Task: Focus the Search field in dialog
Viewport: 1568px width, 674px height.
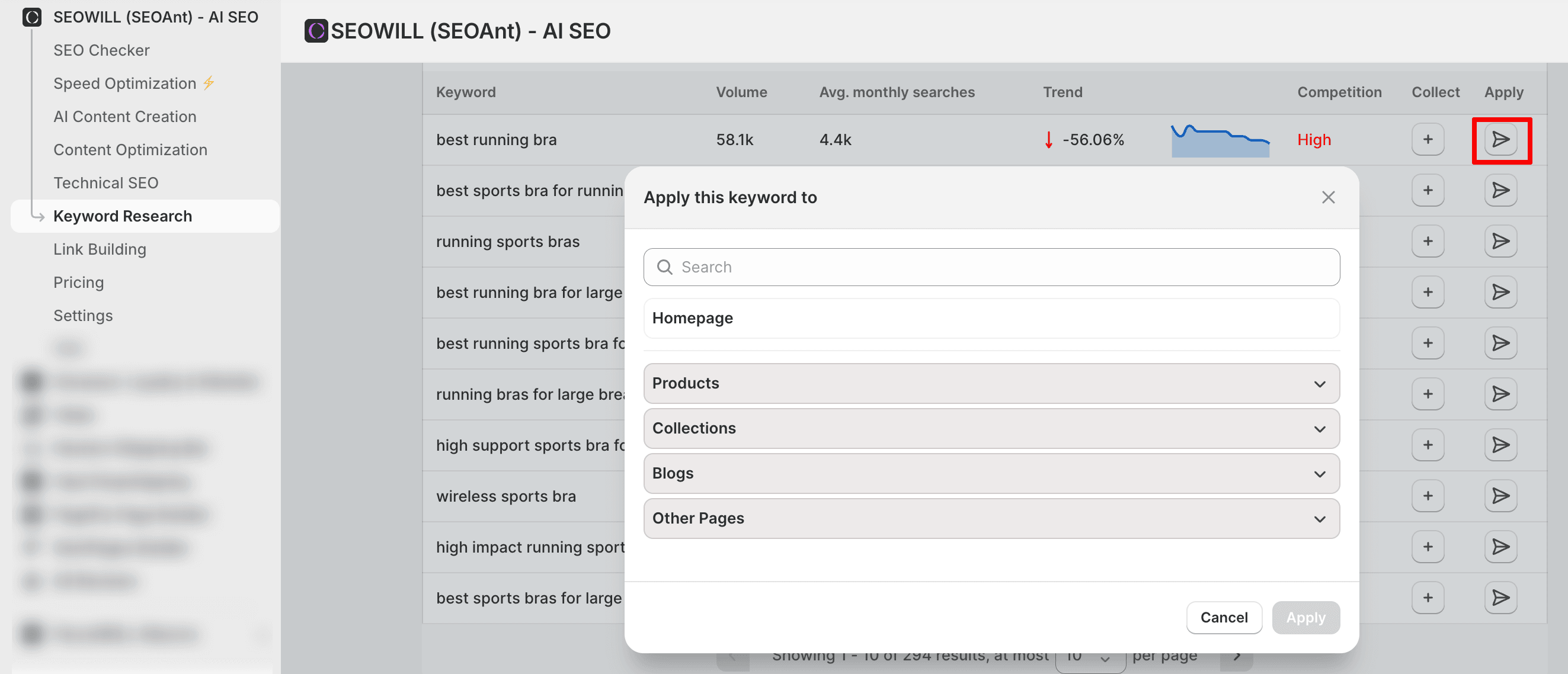Action: point(991,267)
